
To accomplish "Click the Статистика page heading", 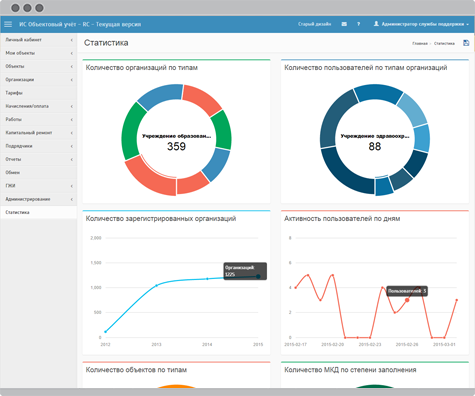I will 106,43.
